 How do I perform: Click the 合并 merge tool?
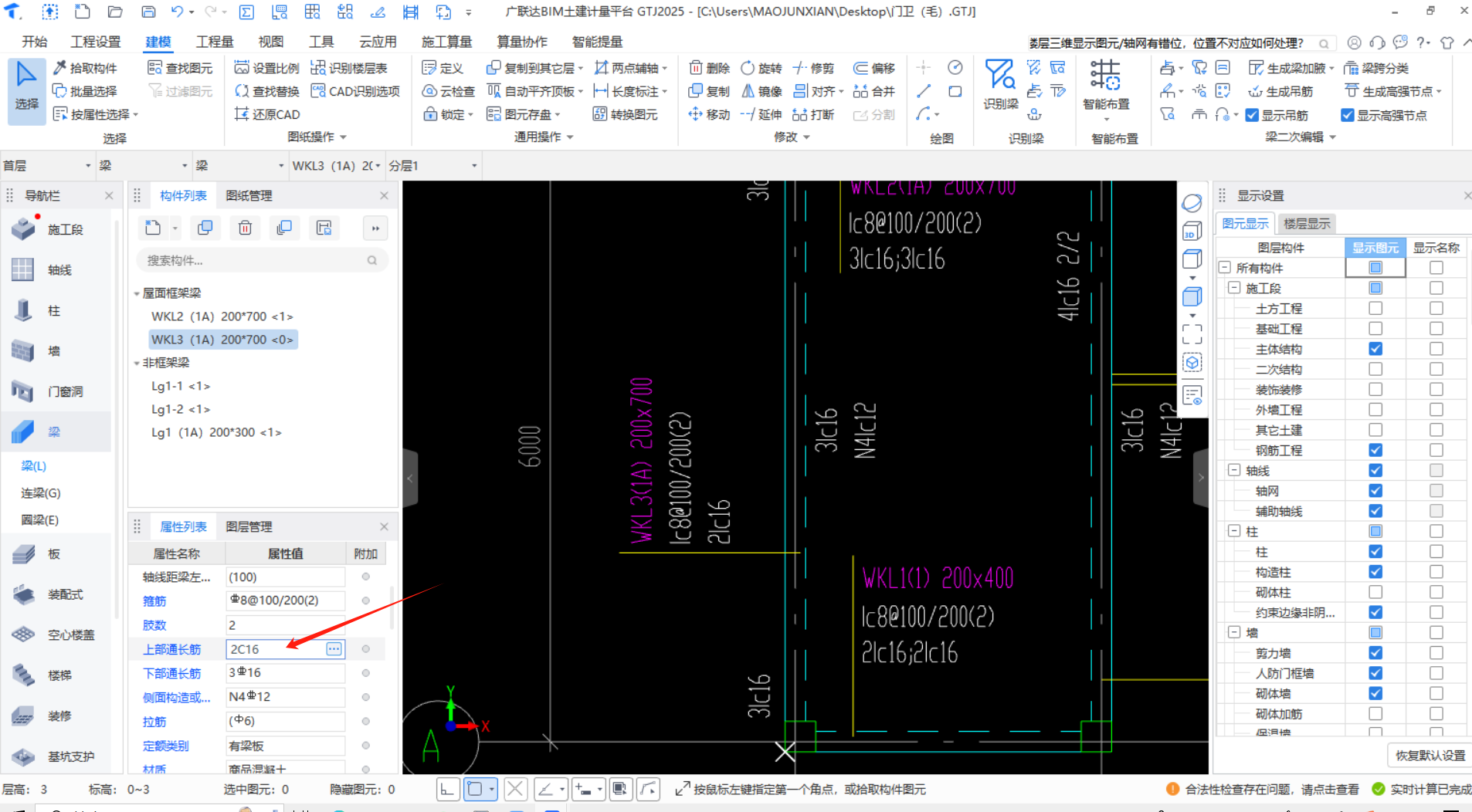tap(874, 91)
